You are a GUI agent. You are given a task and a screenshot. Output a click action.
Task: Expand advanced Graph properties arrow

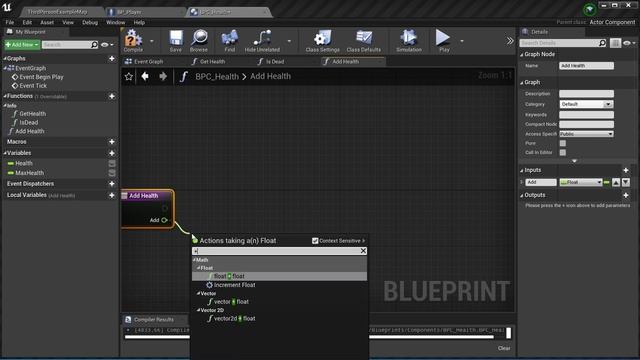pyautogui.click(x=574, y=161)
